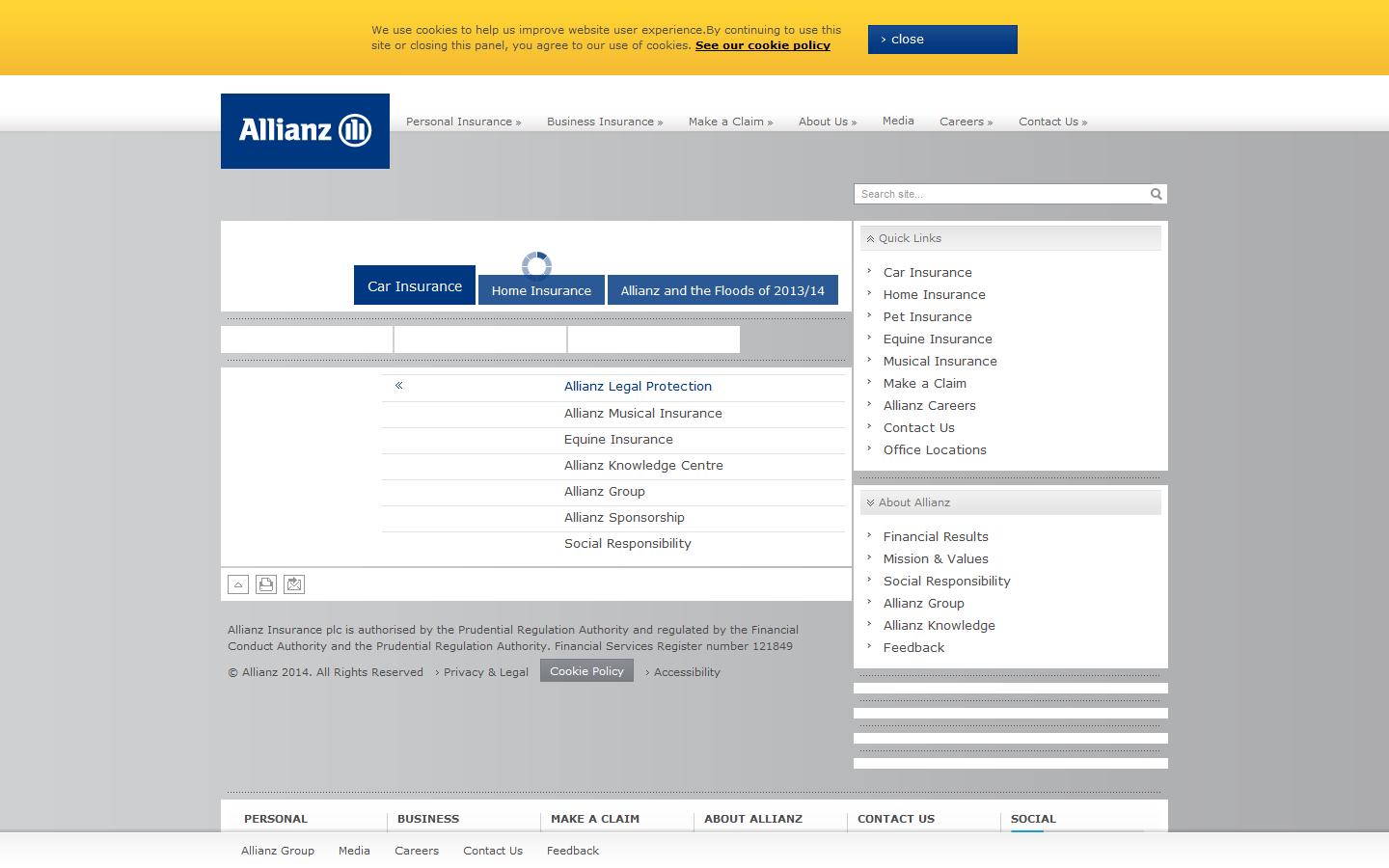Open Feedback in the footer
This screenshot has height=868, width=1389.
(x=572, y=851)
